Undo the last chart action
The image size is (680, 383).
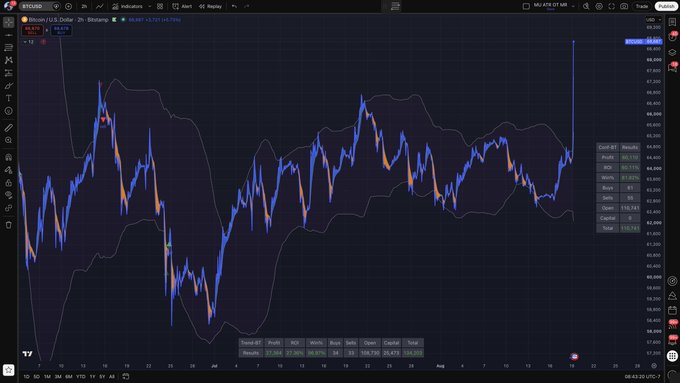coord(234,7)
